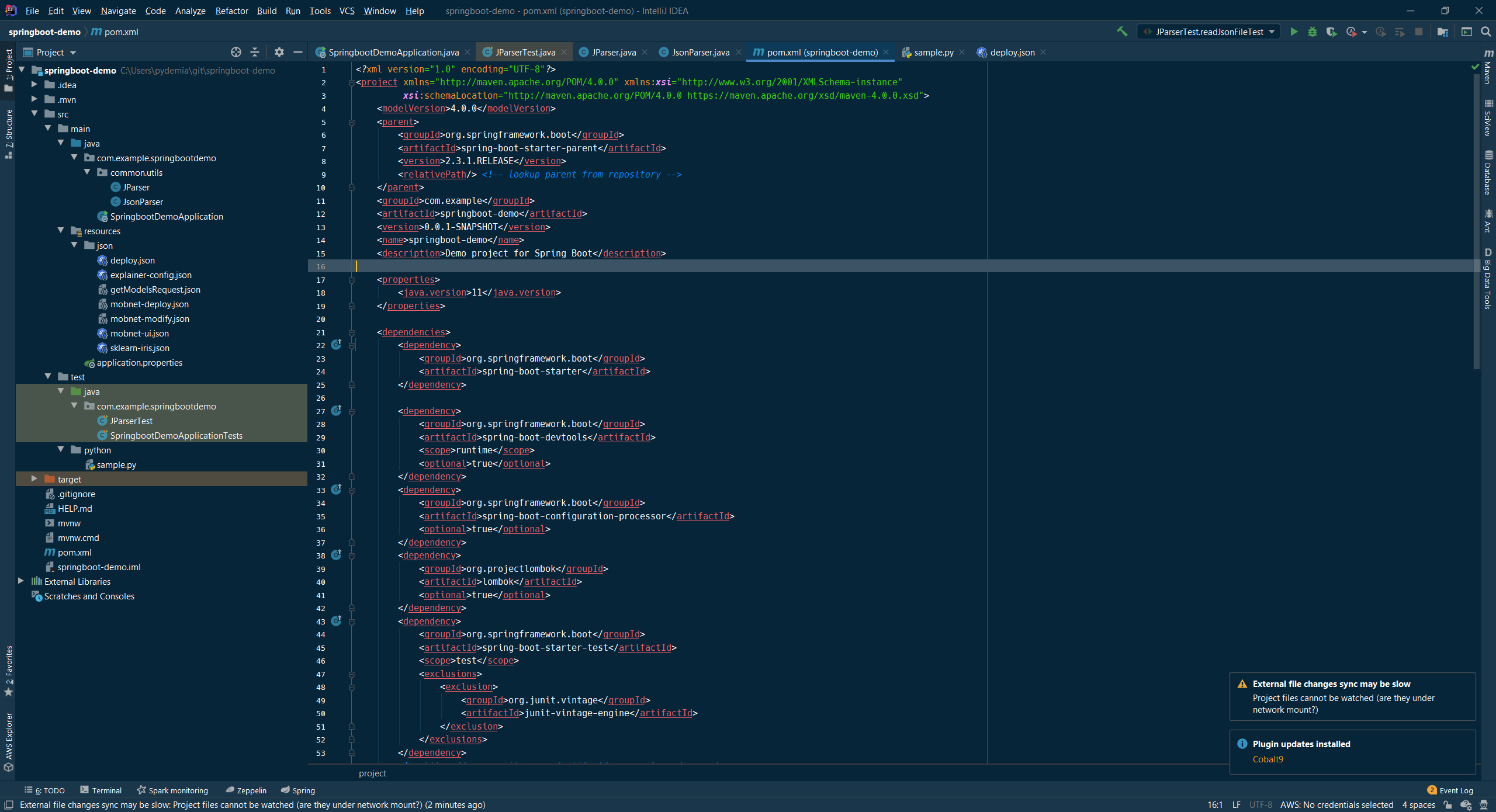Click the locate file crosshair icon in Project panel
The image size is (1496, 812).
(x=236, y=52)
